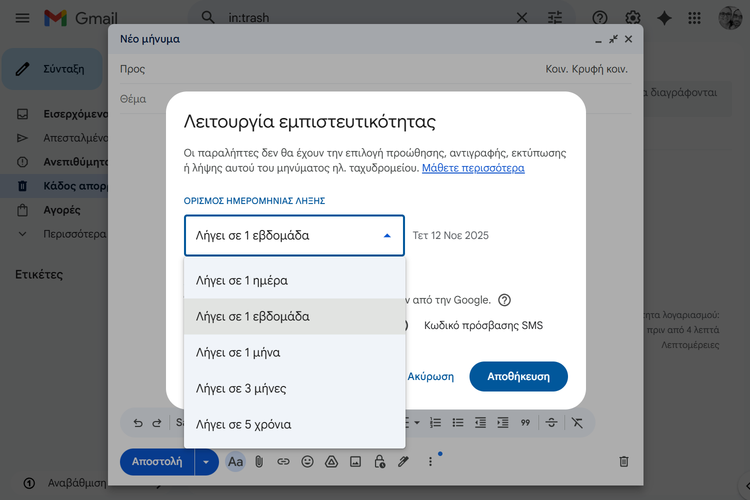Image resolution: width=750 pixels, height=500 pixels.
Task: Click the insert photo icon
Action: point(355,461)
